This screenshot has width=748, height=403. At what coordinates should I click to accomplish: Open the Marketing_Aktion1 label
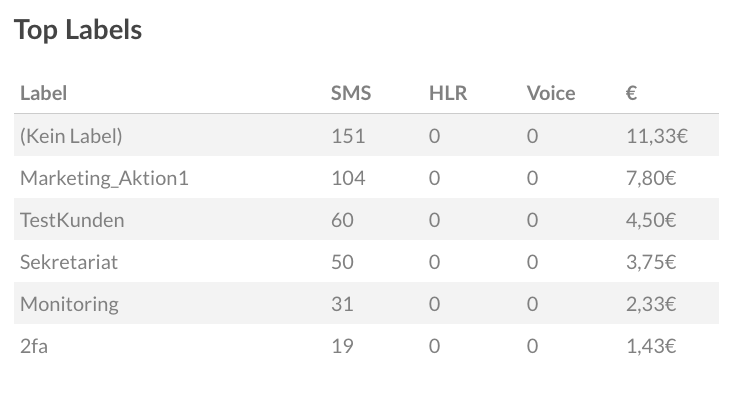(104, 178)
